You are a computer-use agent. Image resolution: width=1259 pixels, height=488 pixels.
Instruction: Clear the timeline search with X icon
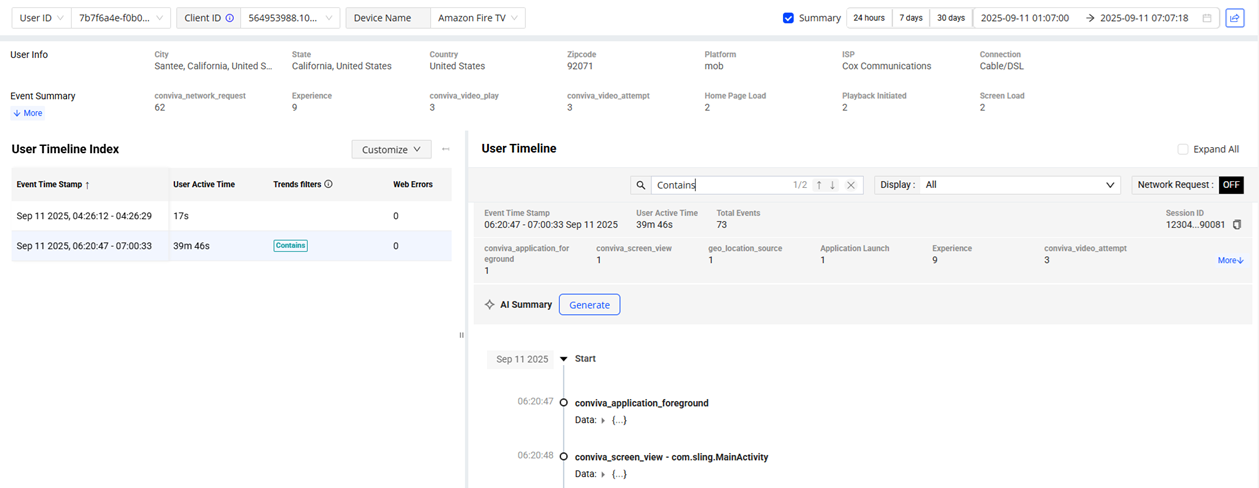(851, 185)
